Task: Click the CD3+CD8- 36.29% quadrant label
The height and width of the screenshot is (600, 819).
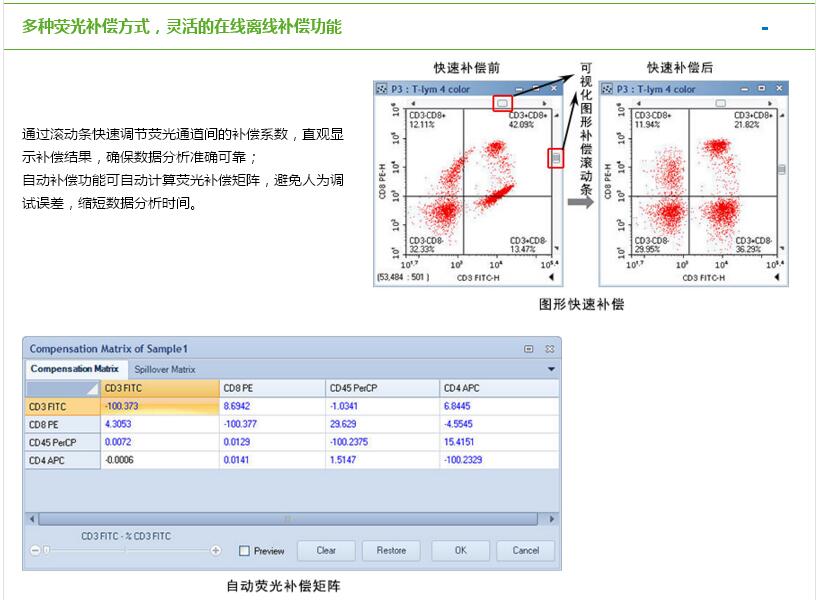Action: [x=753, y=245]
